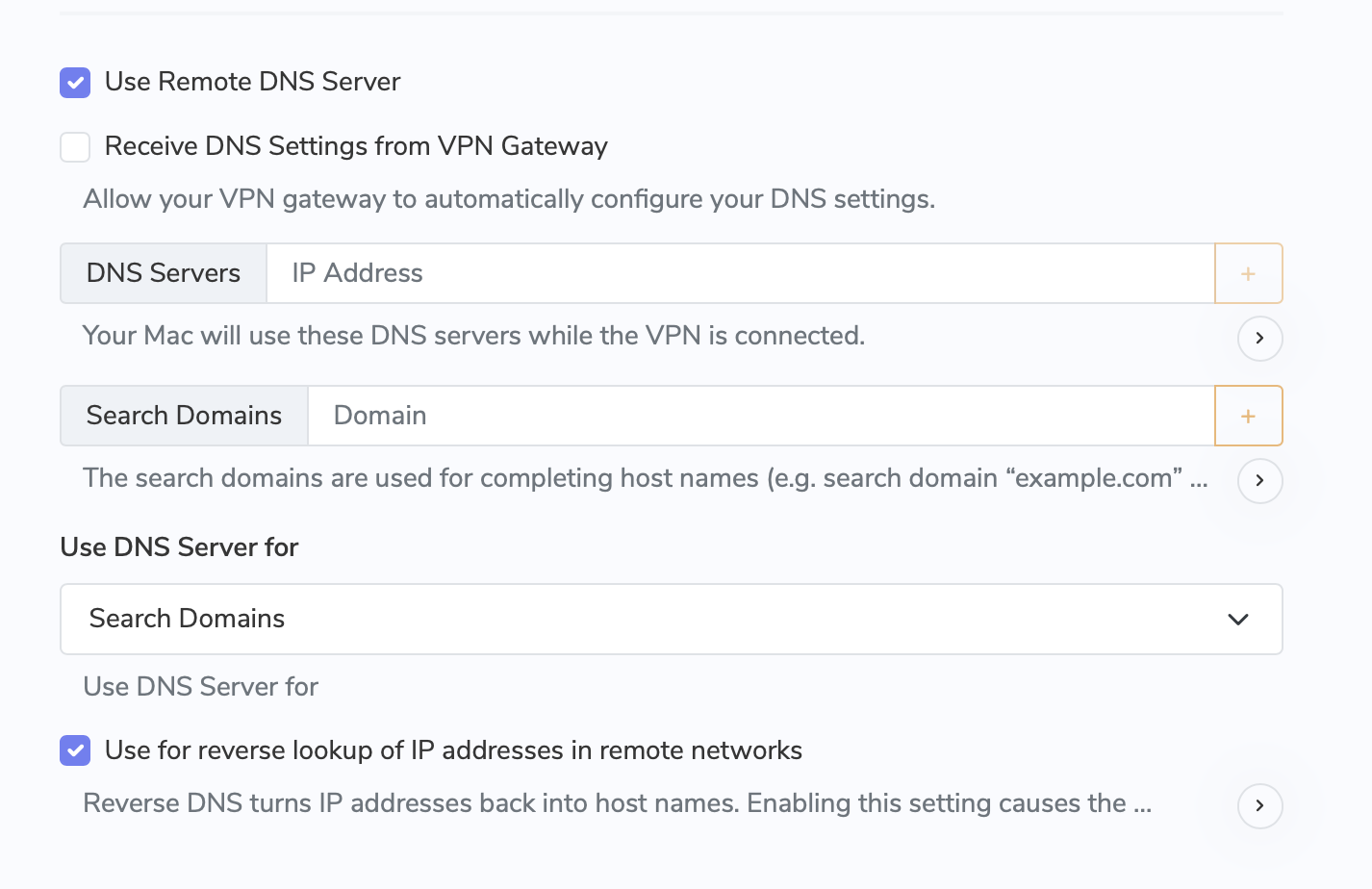Click the chevron beside the search domains help text

pos(1259,481)
